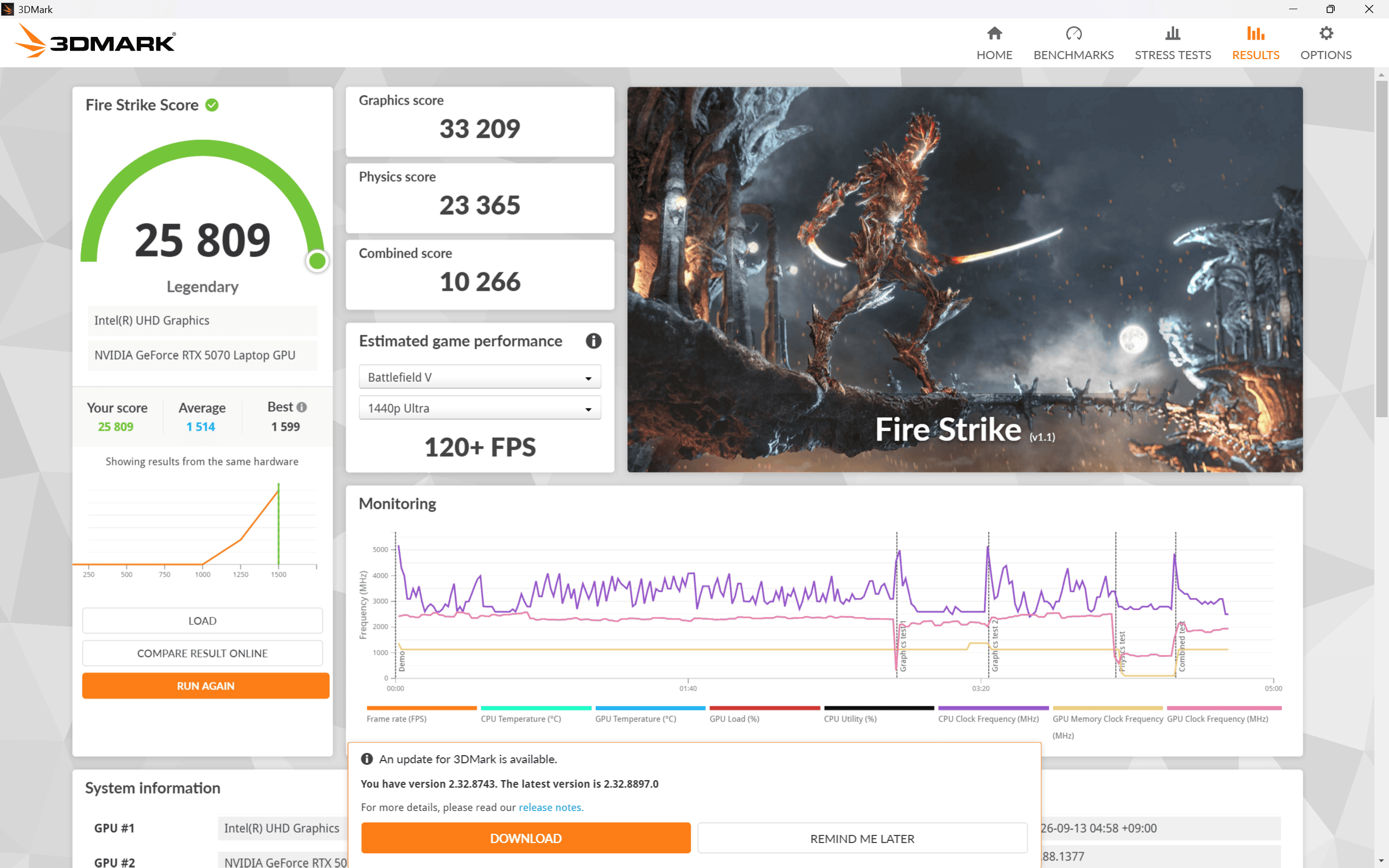The height and width of the screenshot is (868, 1389).
Task: Open the release notes link
Action: tap(551, 807)
